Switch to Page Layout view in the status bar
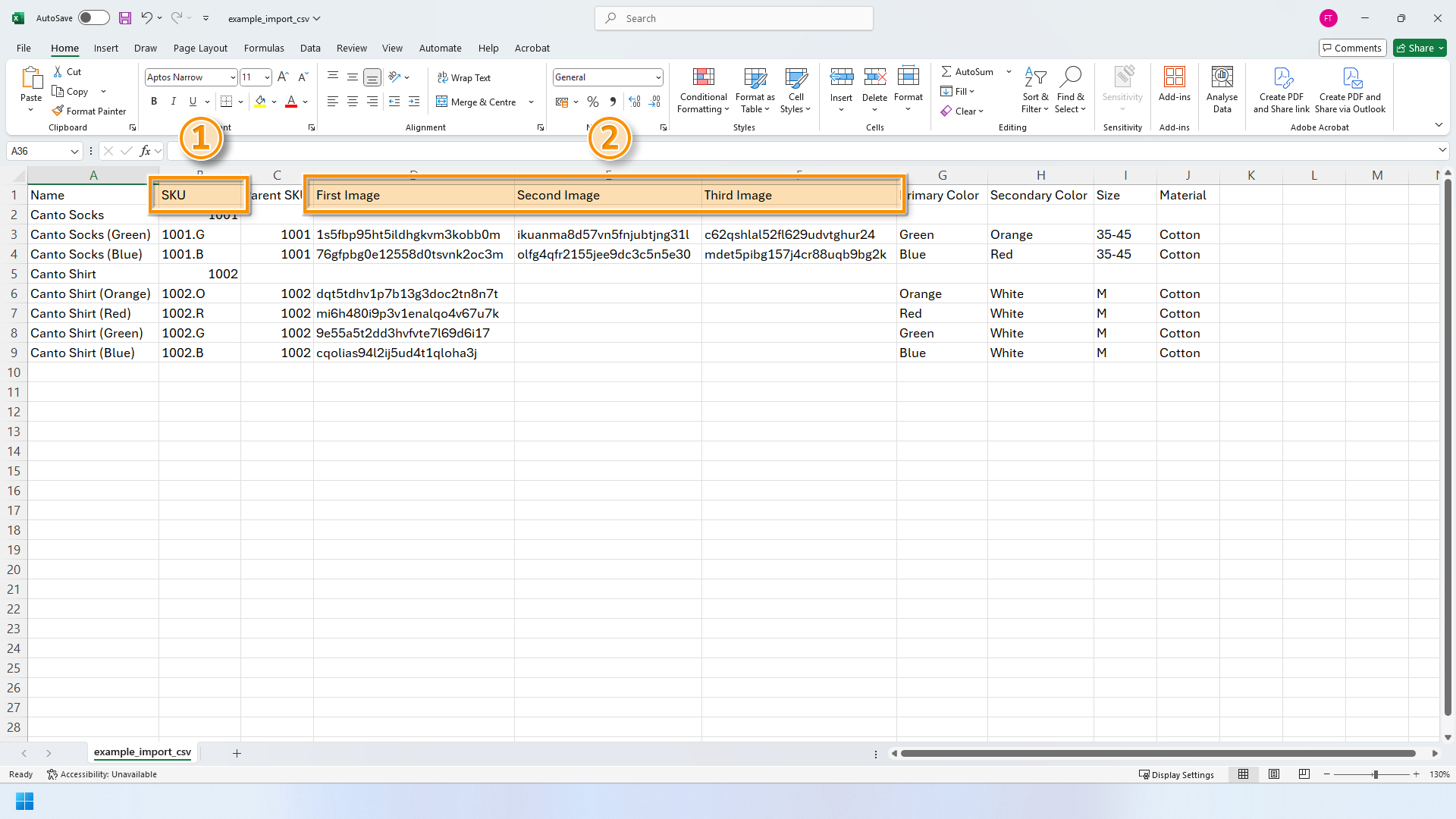This screenshot has width=1456, height=819. click(1274, 774)
